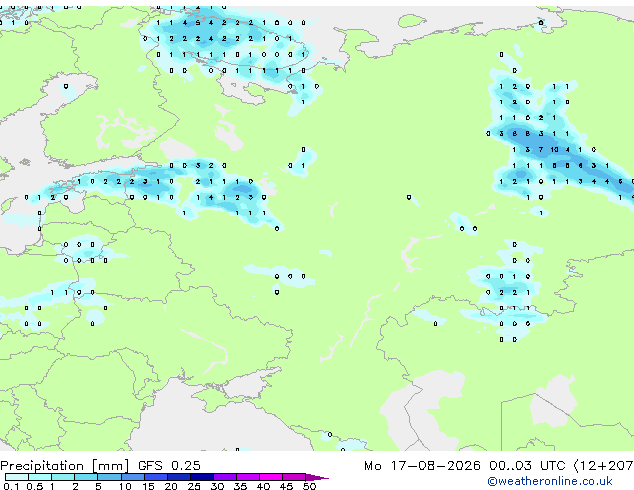634x490 pixels.
Task: Click the '25' legend value label
Action: 194,486
